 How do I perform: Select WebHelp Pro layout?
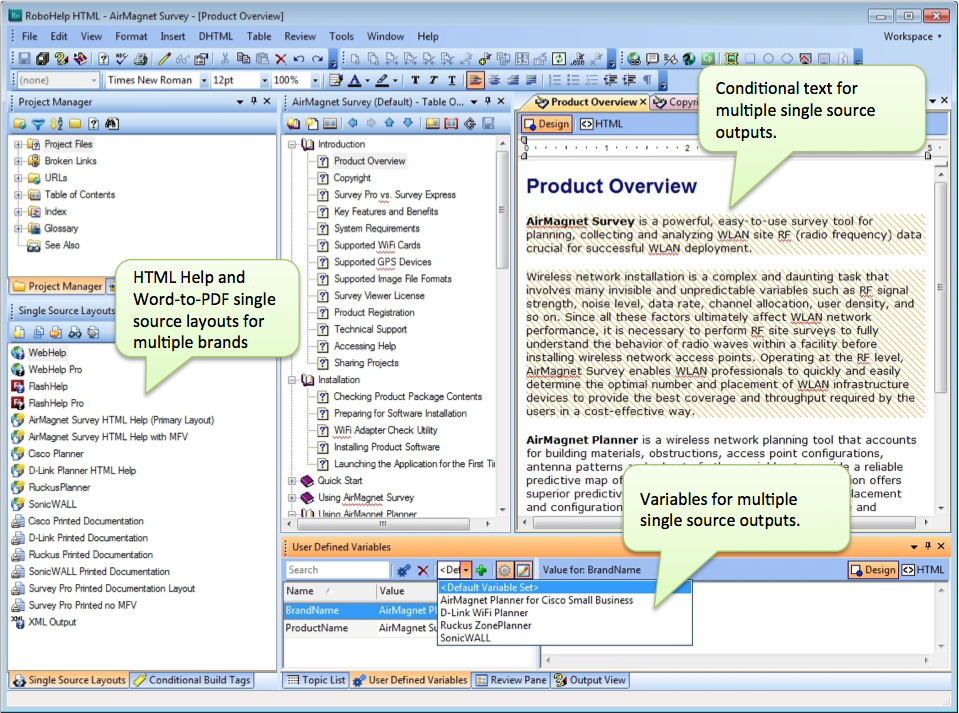(x=54, y=370)
